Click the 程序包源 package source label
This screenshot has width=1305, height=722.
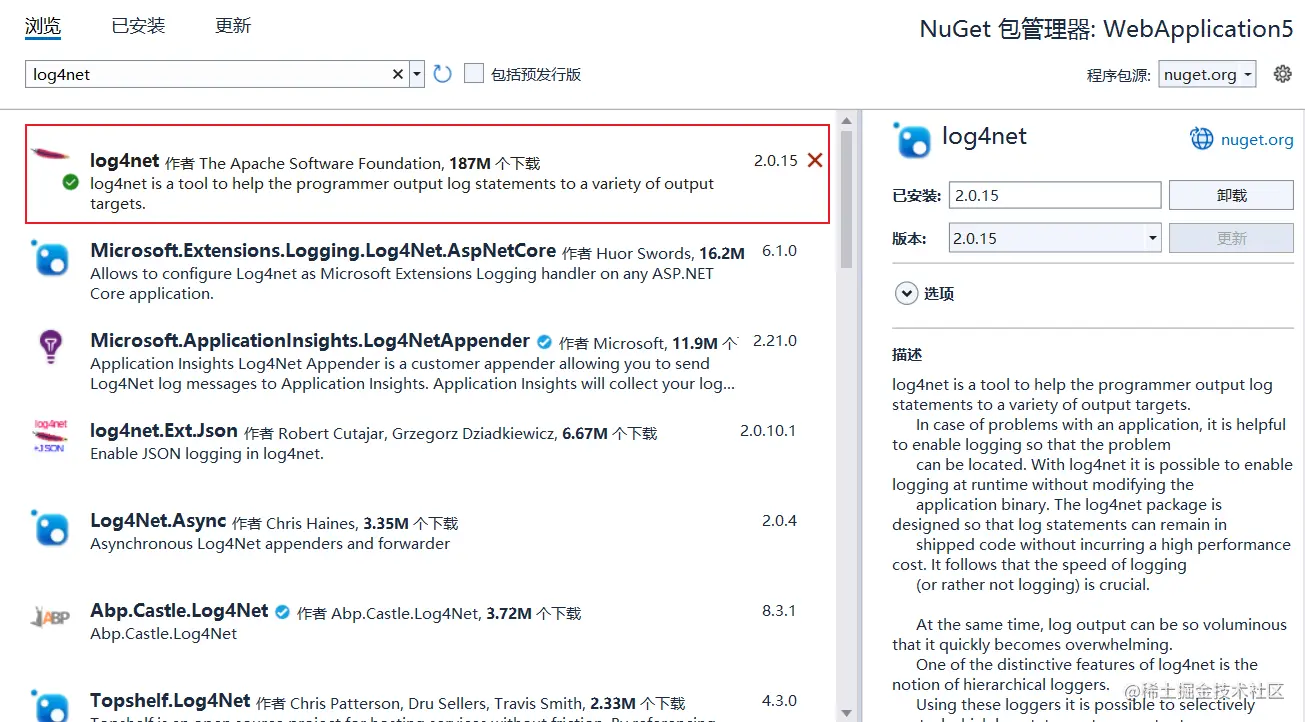[1118, 75]
